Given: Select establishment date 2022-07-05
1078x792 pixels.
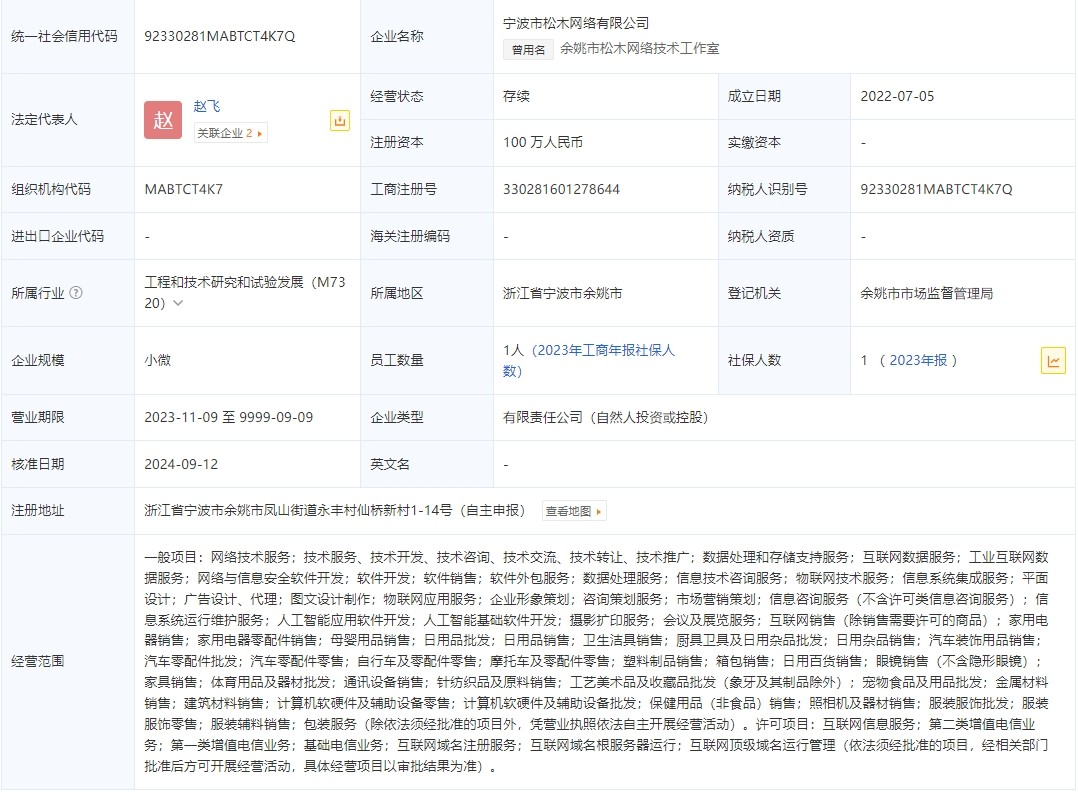Looking at the screenshot, I should [x=897, y=96].
